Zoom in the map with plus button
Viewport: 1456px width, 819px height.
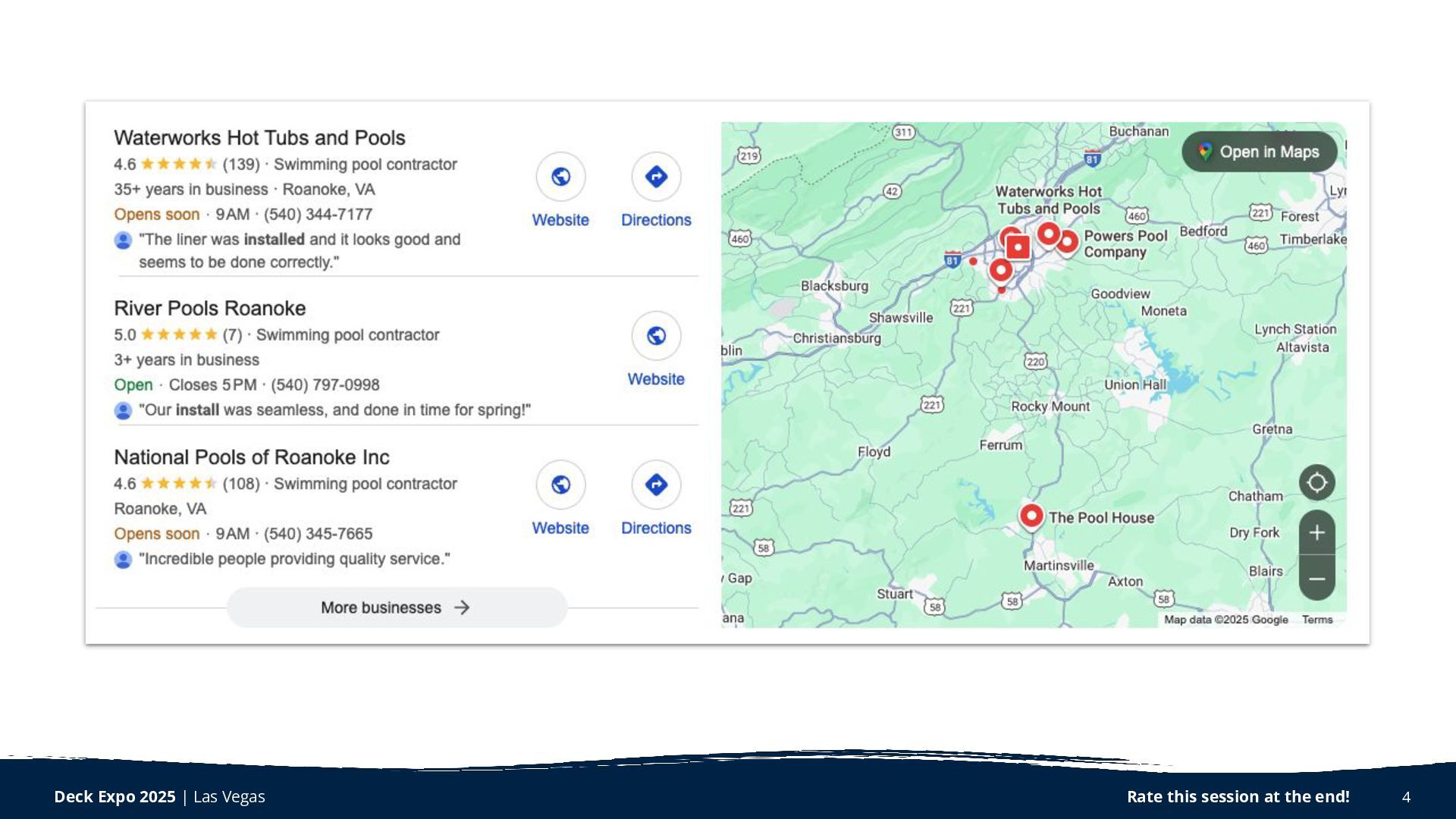coord(1316,533)
